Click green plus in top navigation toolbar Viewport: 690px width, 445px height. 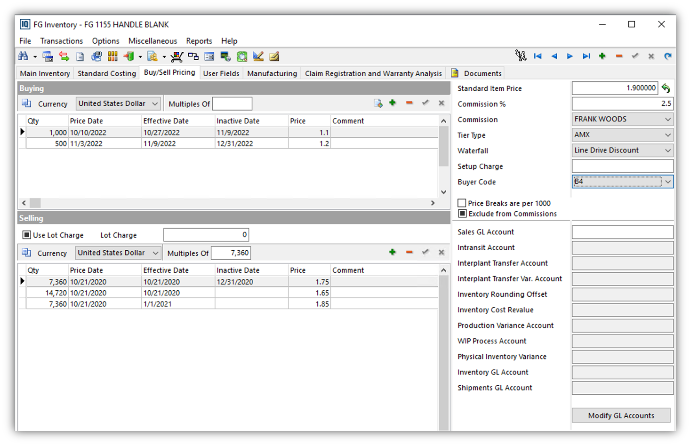click(602, 56)
